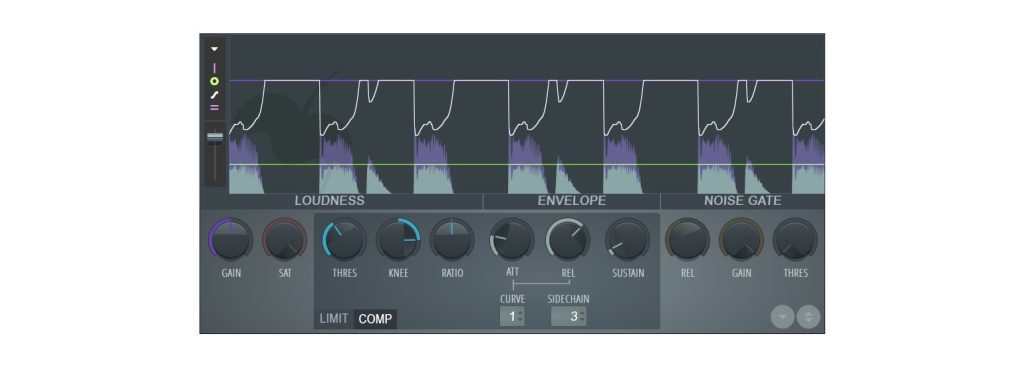Click the envelope REL release knob
This screenshot has height=366, width=1024.
pyautogui.click(x=568, y=240)
